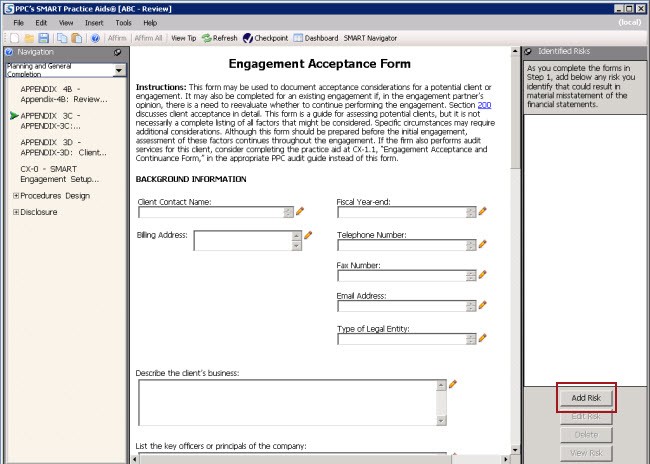Click pencil icon beside Fiscal Year-end field
The width and height of the screenshot is (650, 464).
point(482,211)
